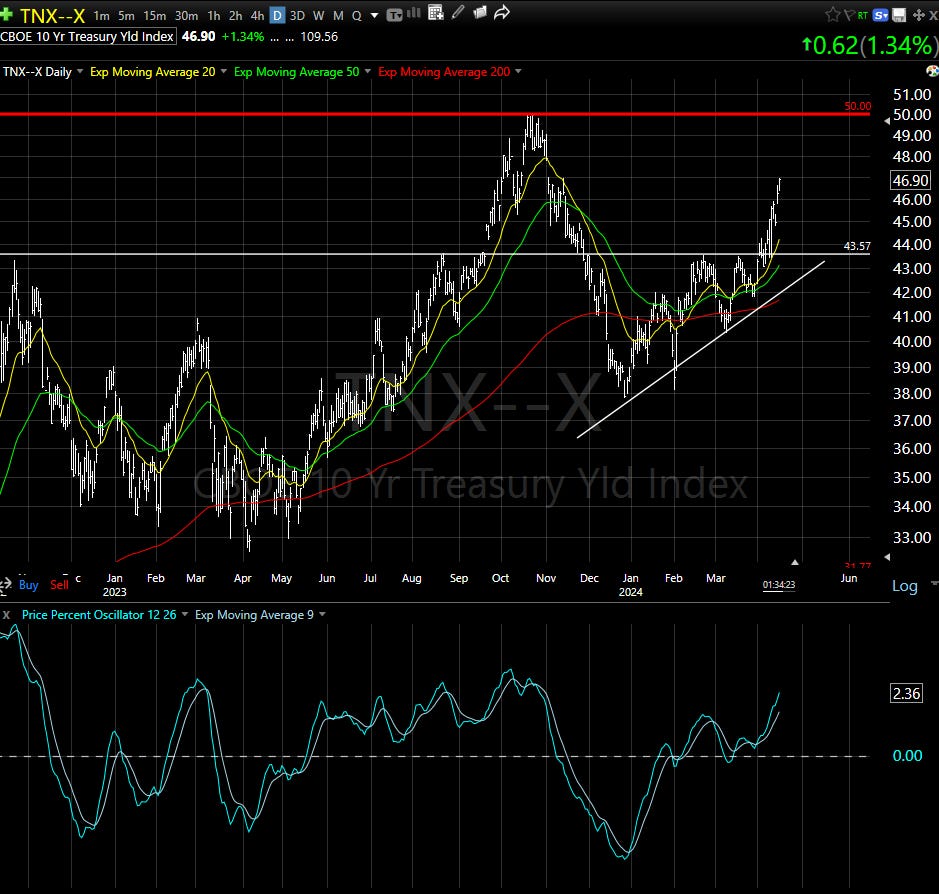Click the share arrow icon
This screenshot has height=894, width=939.
(502, 13)
